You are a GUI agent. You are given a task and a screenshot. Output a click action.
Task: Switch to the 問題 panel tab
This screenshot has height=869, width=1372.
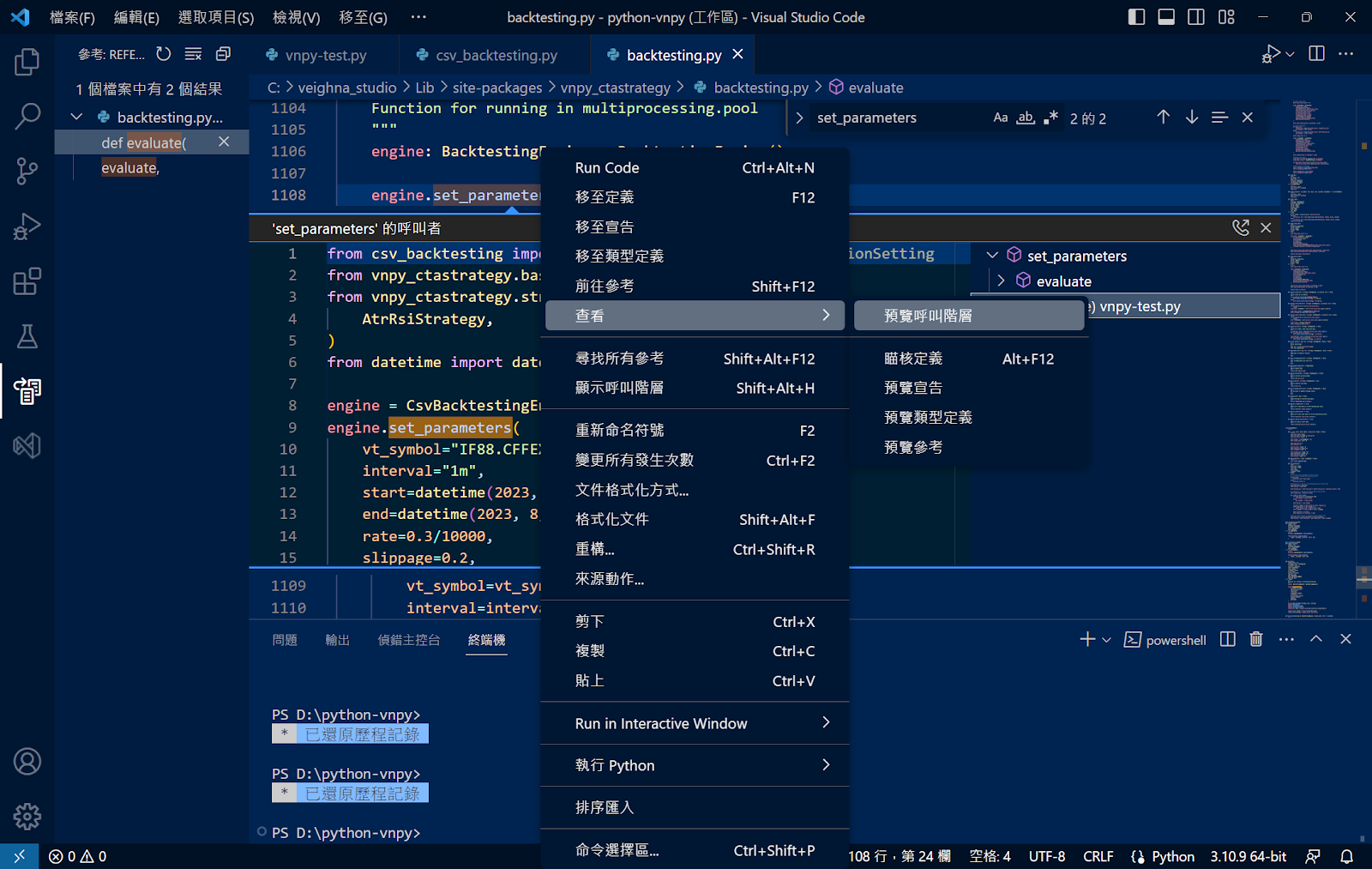pyautogui.click(x=285, y=640)
